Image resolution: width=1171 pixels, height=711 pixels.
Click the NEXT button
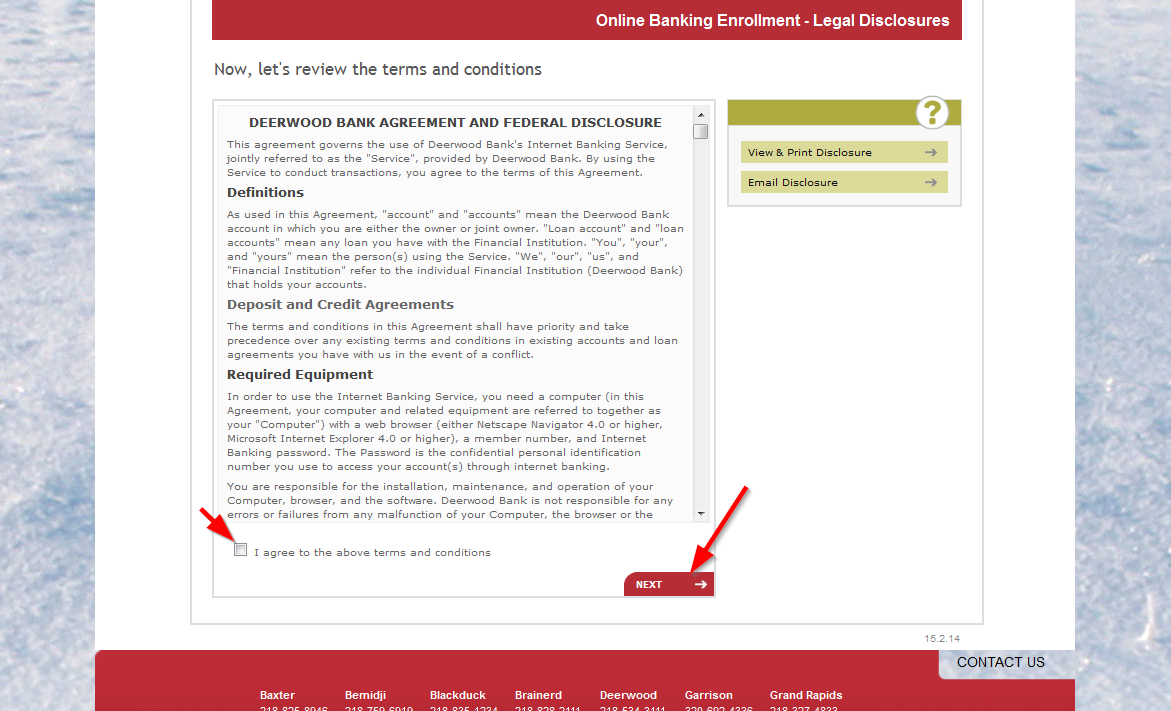pyautogui.click(x=668, y=584)
